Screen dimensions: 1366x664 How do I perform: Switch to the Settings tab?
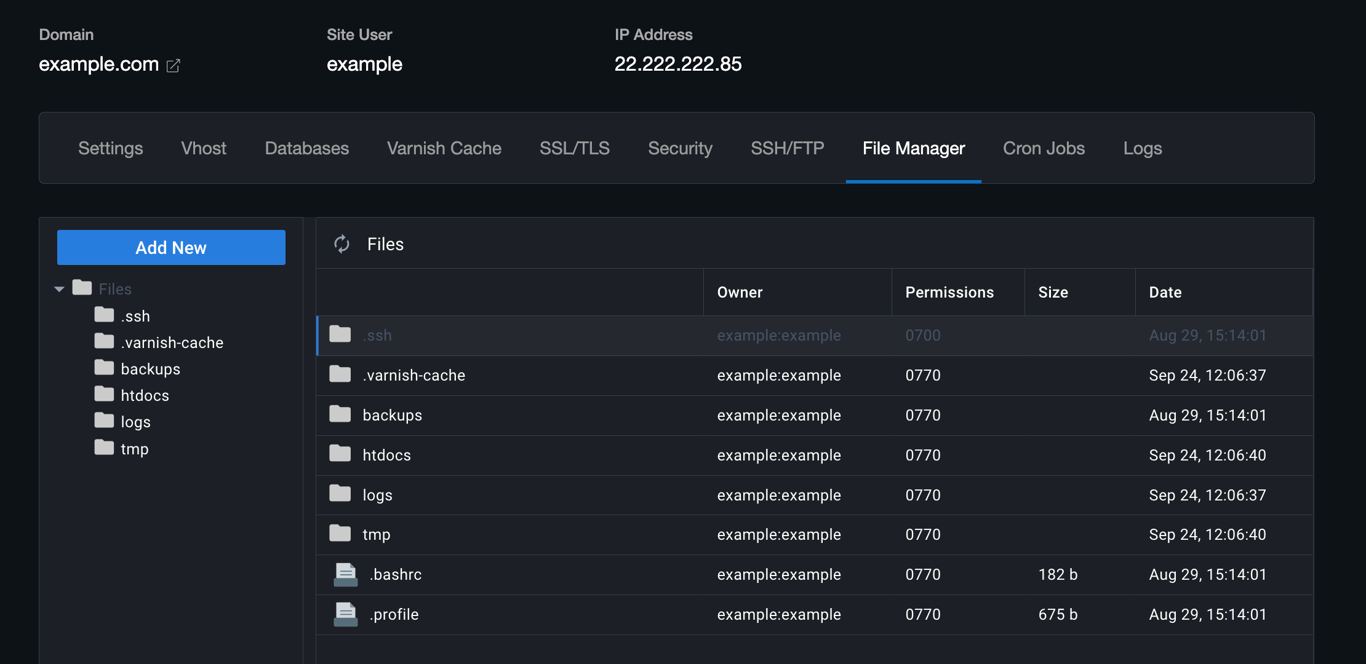tap(110, 148)
